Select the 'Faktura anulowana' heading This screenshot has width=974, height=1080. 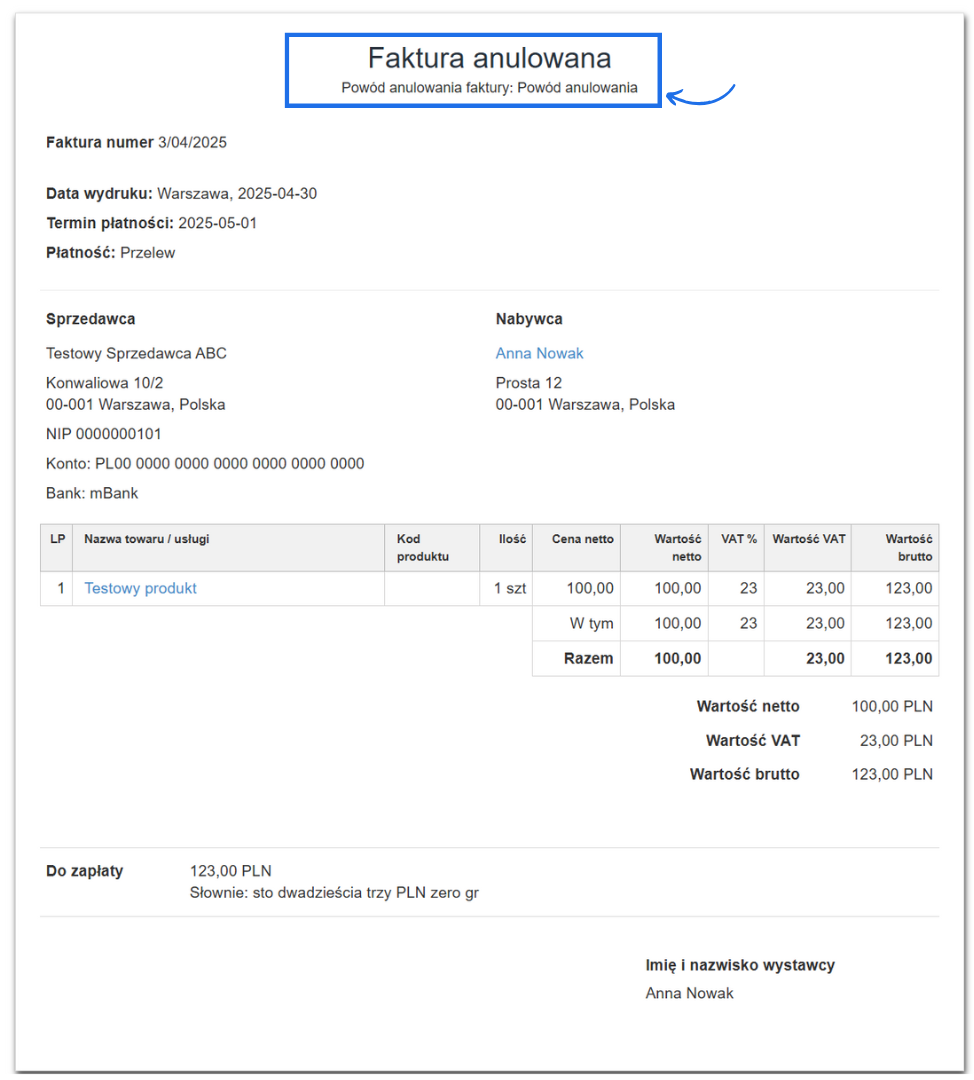coord(489,58)
